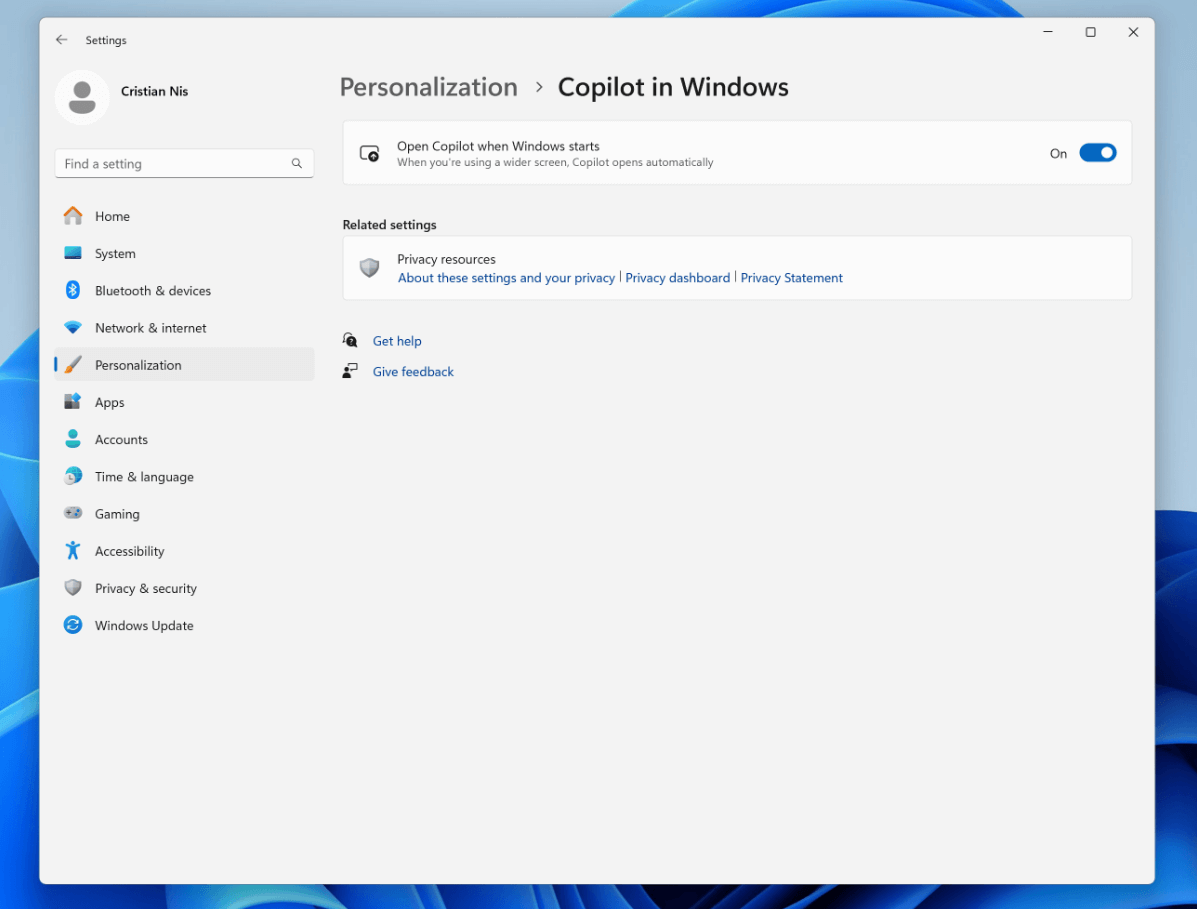1197x909 pixels.
Task: Open Time & language settings
Action: coord(184,476)
